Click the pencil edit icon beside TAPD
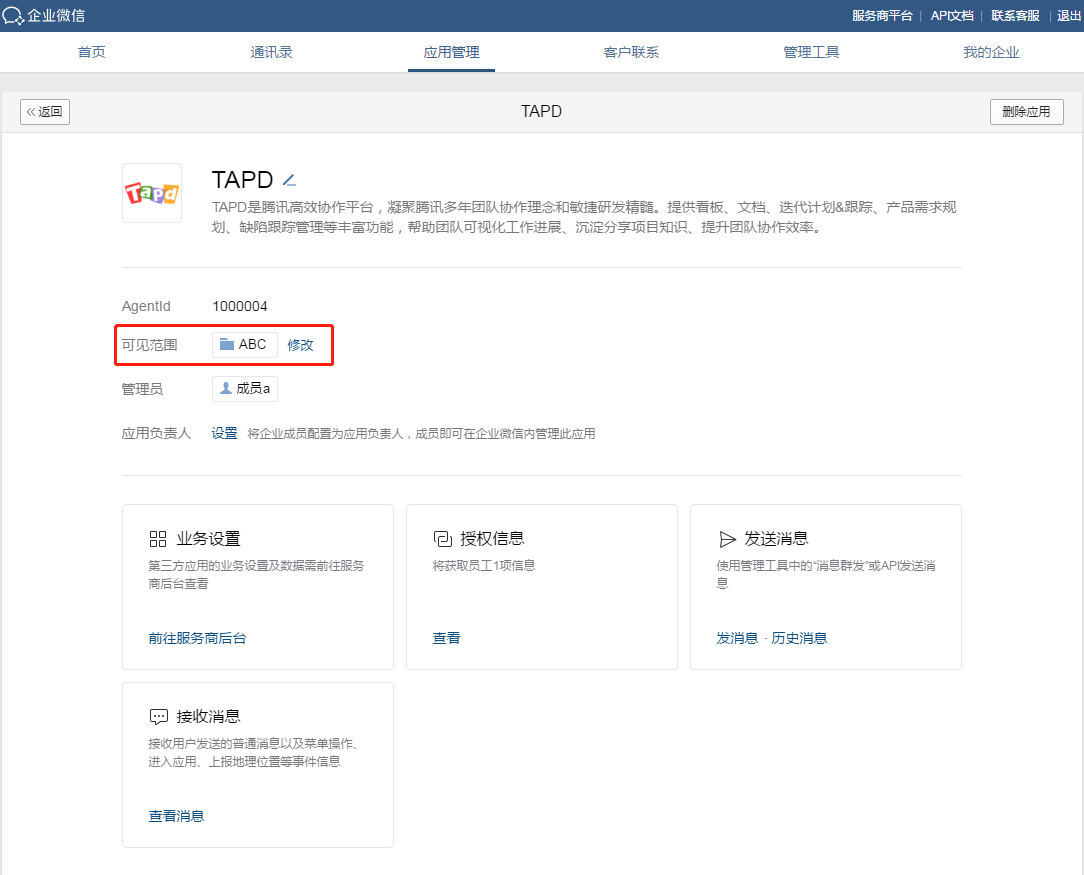1084x875 pixels. [x=289, y=180]
